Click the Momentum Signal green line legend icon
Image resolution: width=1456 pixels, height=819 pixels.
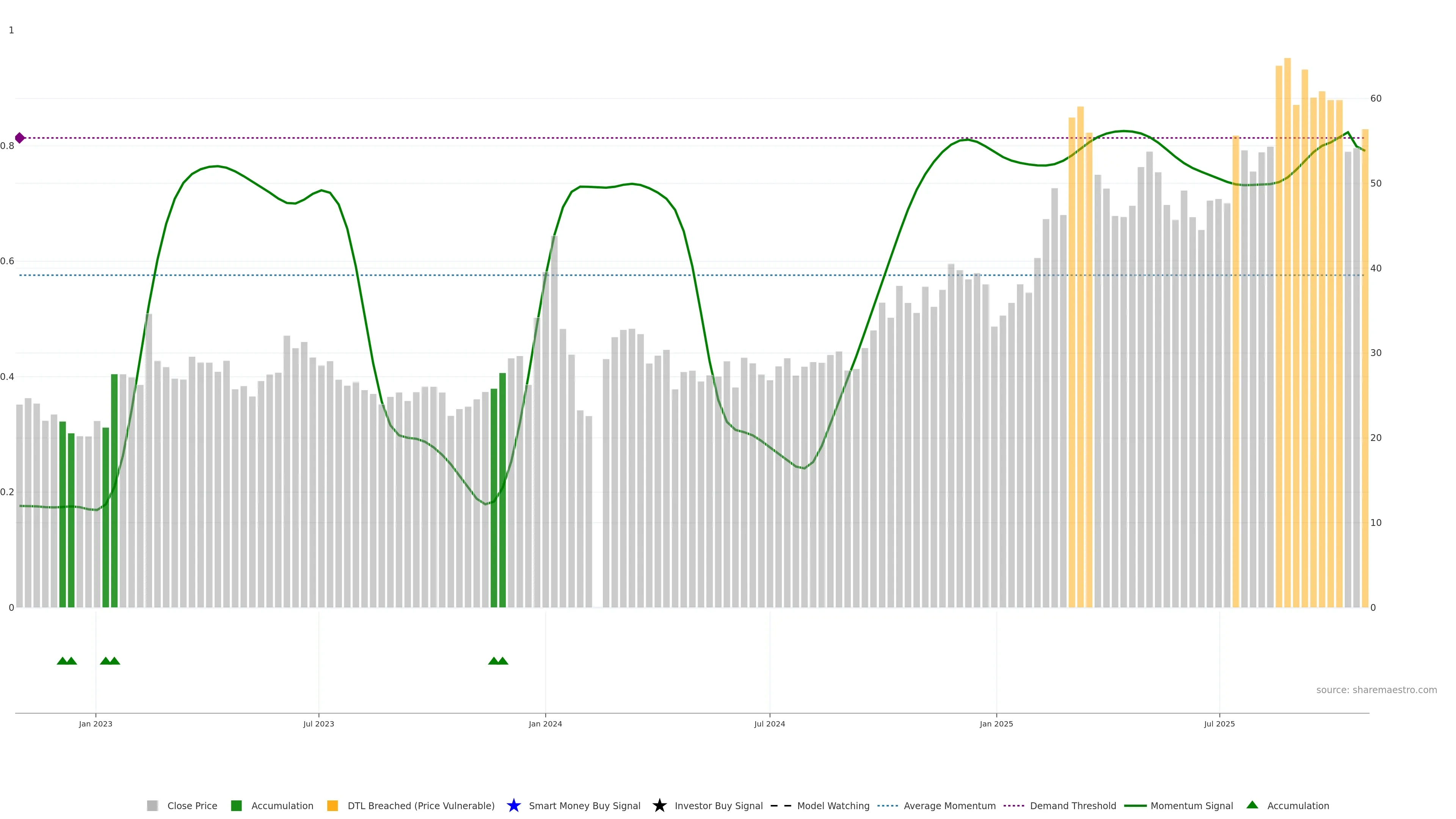click(x=1135, y=805)
